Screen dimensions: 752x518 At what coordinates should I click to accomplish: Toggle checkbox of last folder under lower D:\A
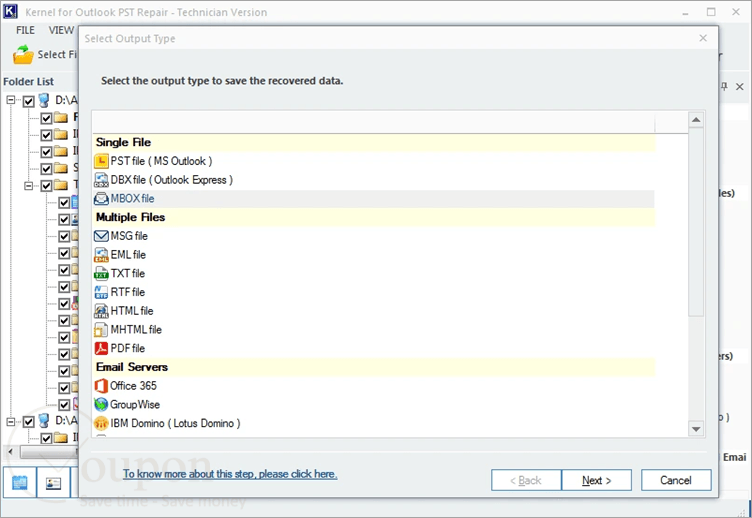click(46, 438)
